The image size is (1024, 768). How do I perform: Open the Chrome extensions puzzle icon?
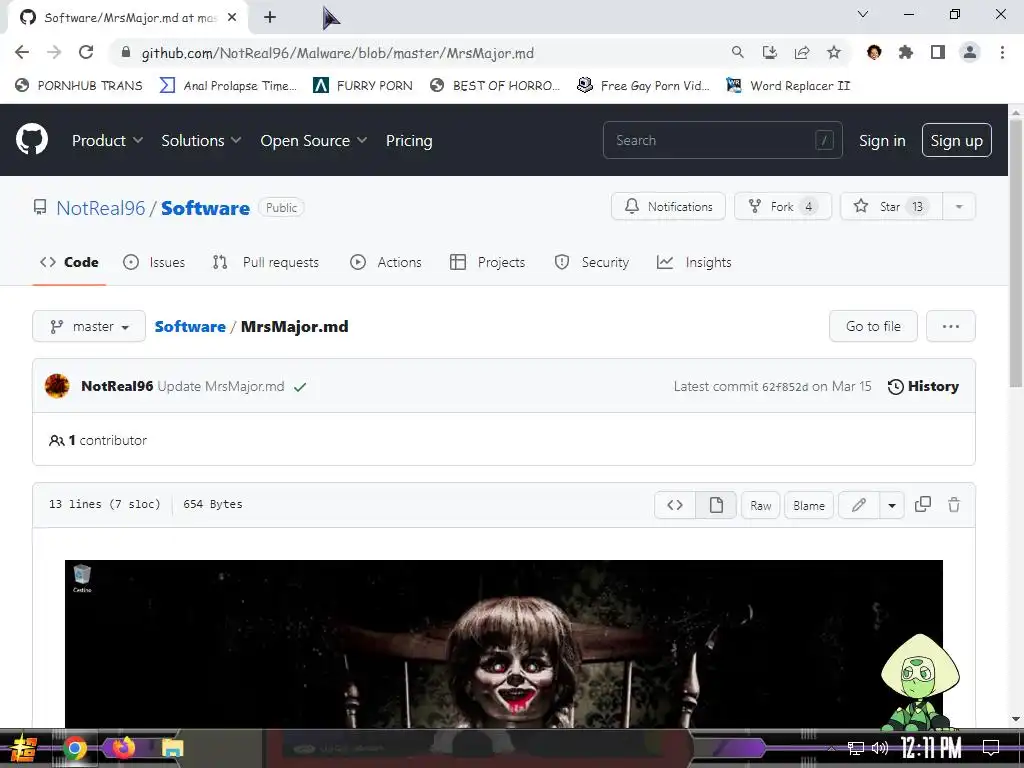click(906, 52)
